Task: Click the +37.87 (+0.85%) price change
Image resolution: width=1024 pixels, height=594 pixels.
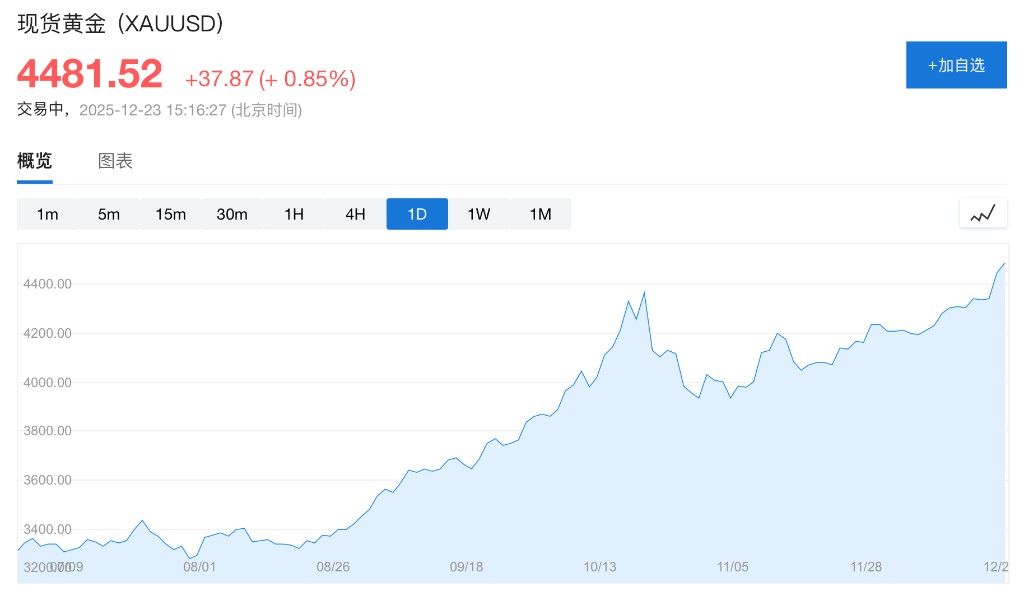Action: (x=270, y=78)
